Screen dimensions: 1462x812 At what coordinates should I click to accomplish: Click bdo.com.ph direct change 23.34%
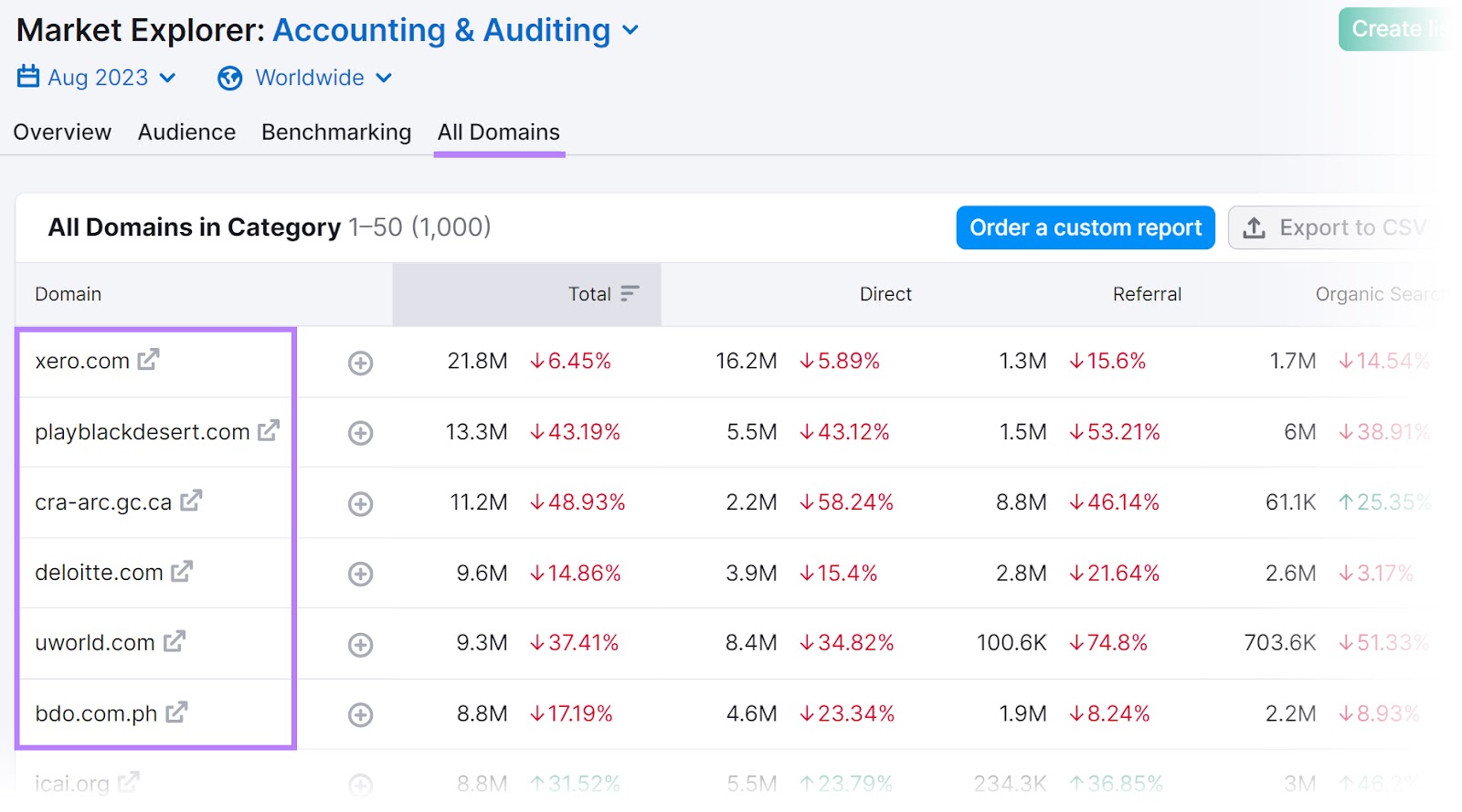point(847,713)
